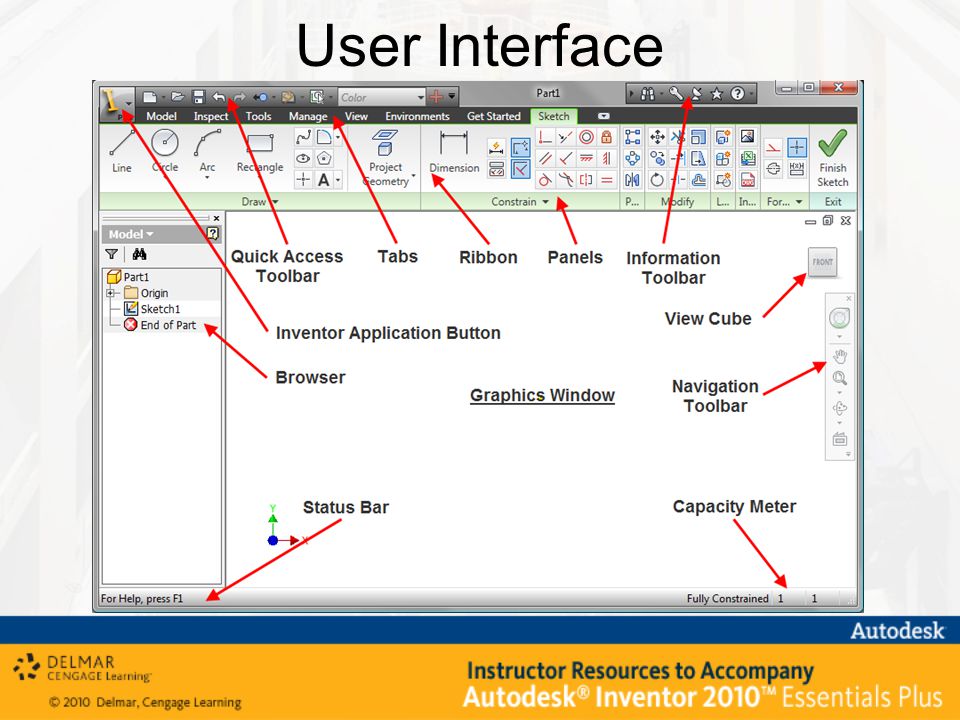The width and height of the screenshot is (960, 720).
Task: Open the Color style combo box
Action: (x=382, y=97)
